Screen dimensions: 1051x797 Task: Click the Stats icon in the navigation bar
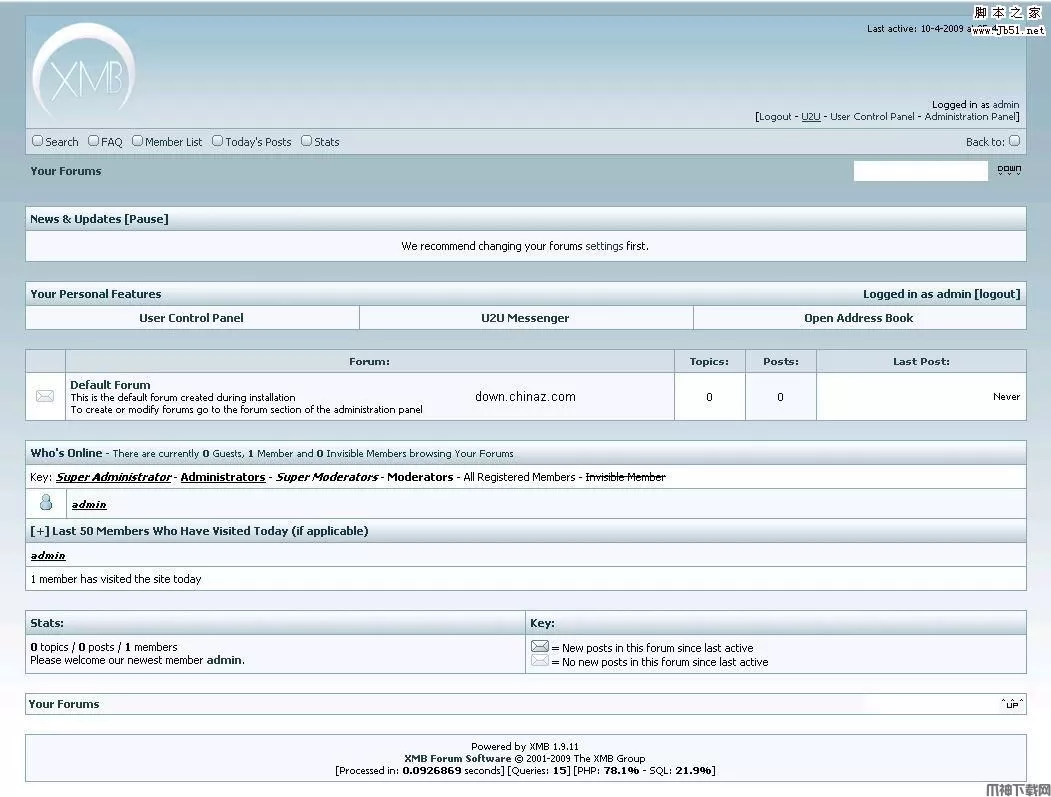pos(305,141)
